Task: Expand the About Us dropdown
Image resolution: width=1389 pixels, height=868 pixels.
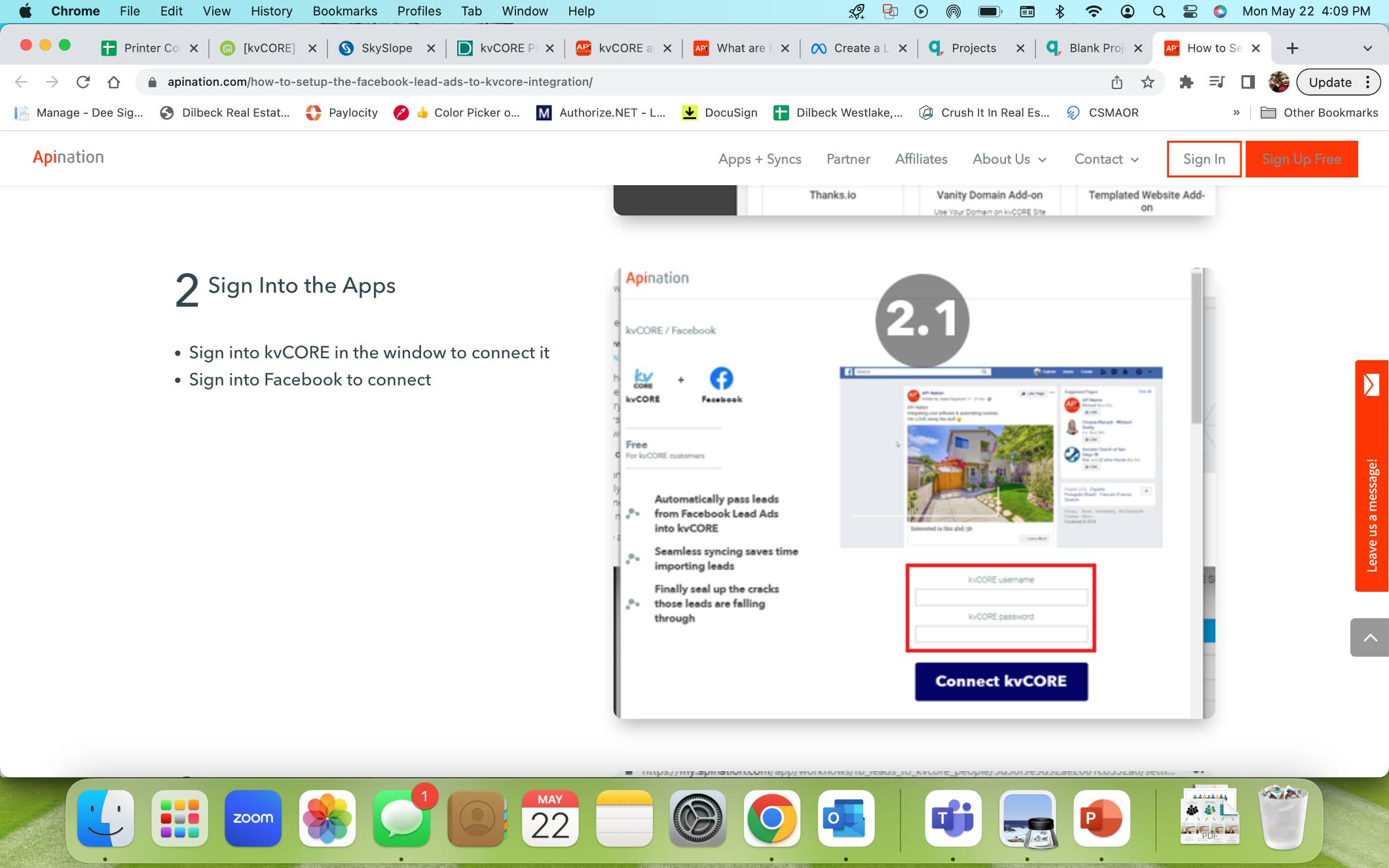Action: pos(1009,159)
